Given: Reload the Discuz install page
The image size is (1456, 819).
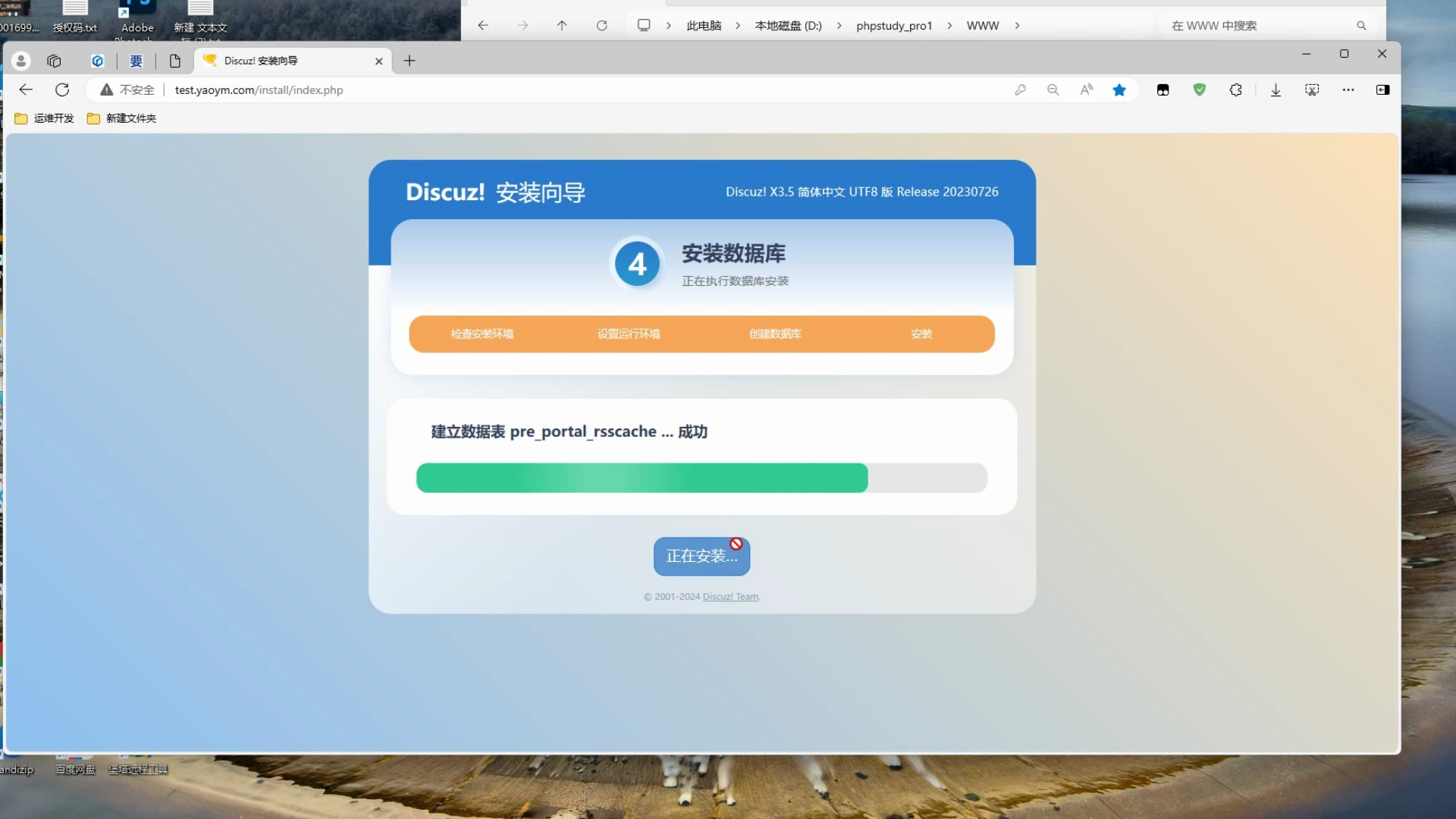Looking at the screenshot, I should pos(62,89).
